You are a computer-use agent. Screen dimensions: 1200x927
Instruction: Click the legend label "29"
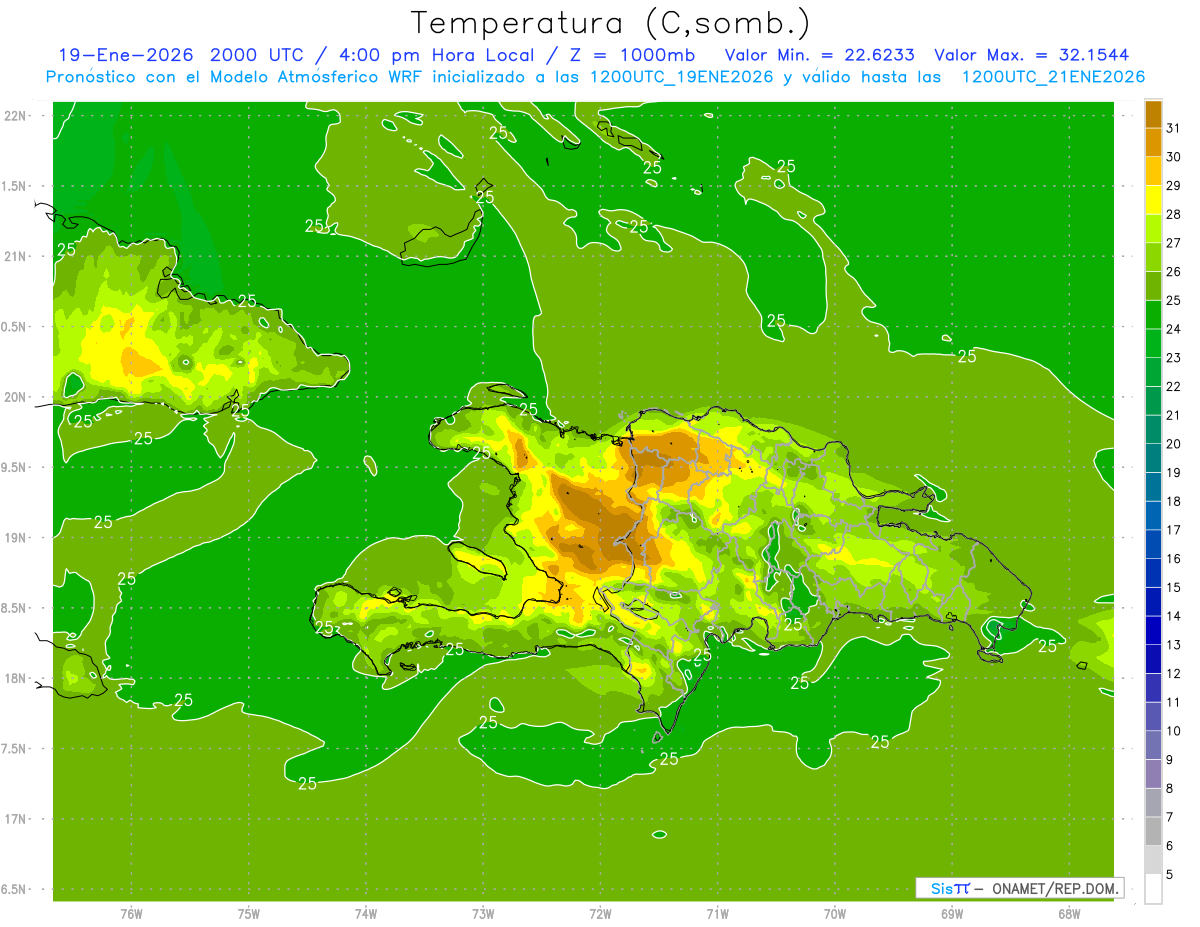tap(1174, 185)
